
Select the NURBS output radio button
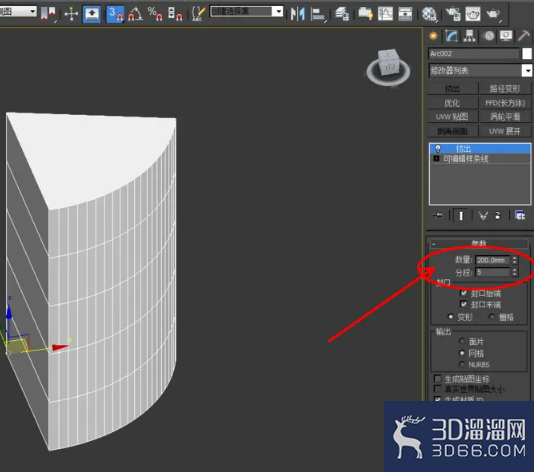click(462, 364)
